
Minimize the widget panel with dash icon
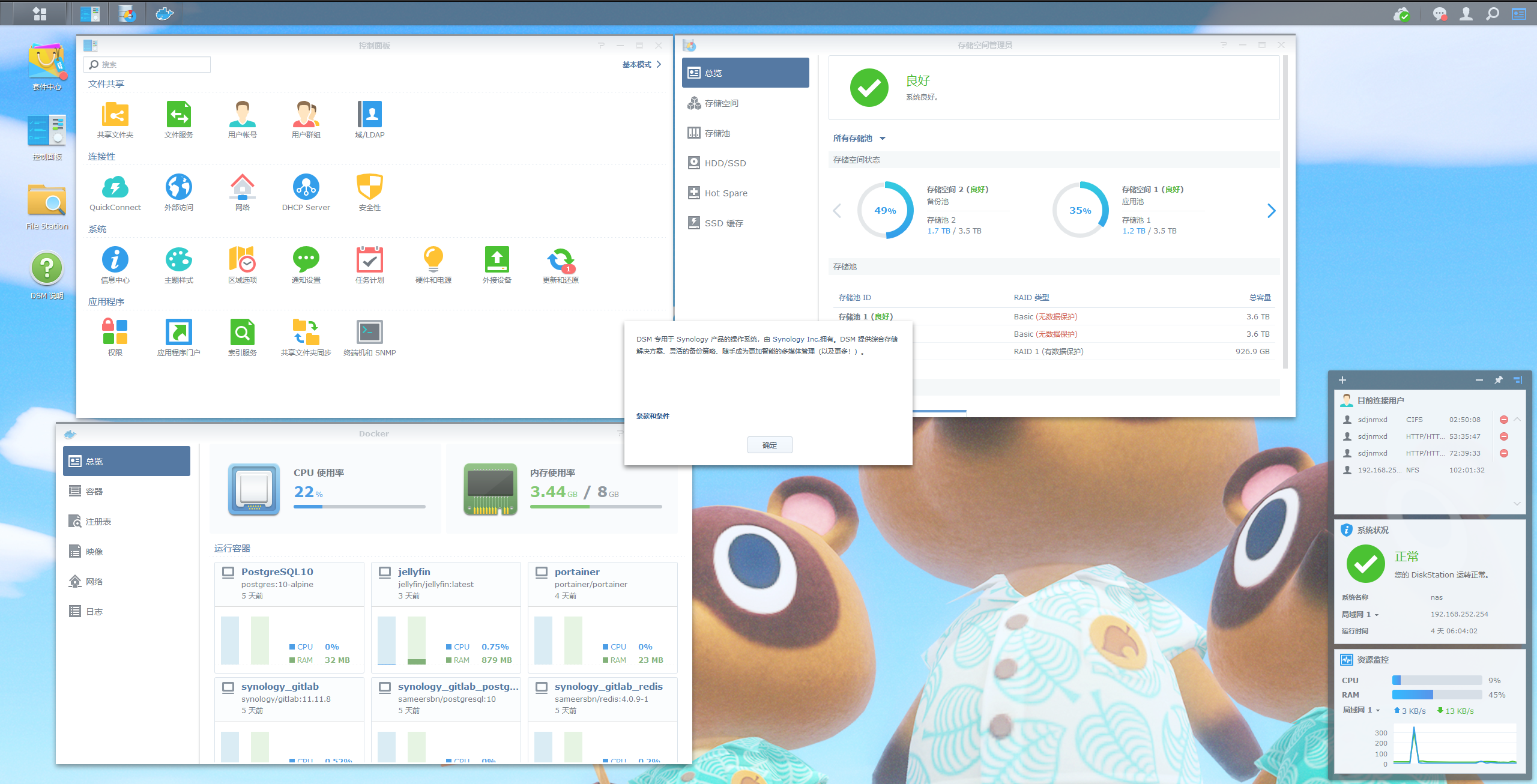point(1479,380)
